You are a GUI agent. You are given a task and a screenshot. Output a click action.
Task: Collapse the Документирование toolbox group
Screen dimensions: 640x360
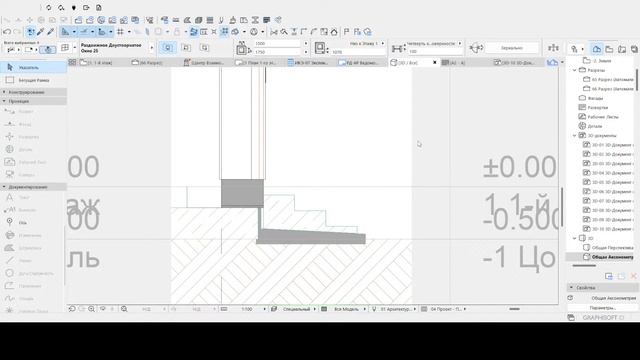click(x=33, y=187)
